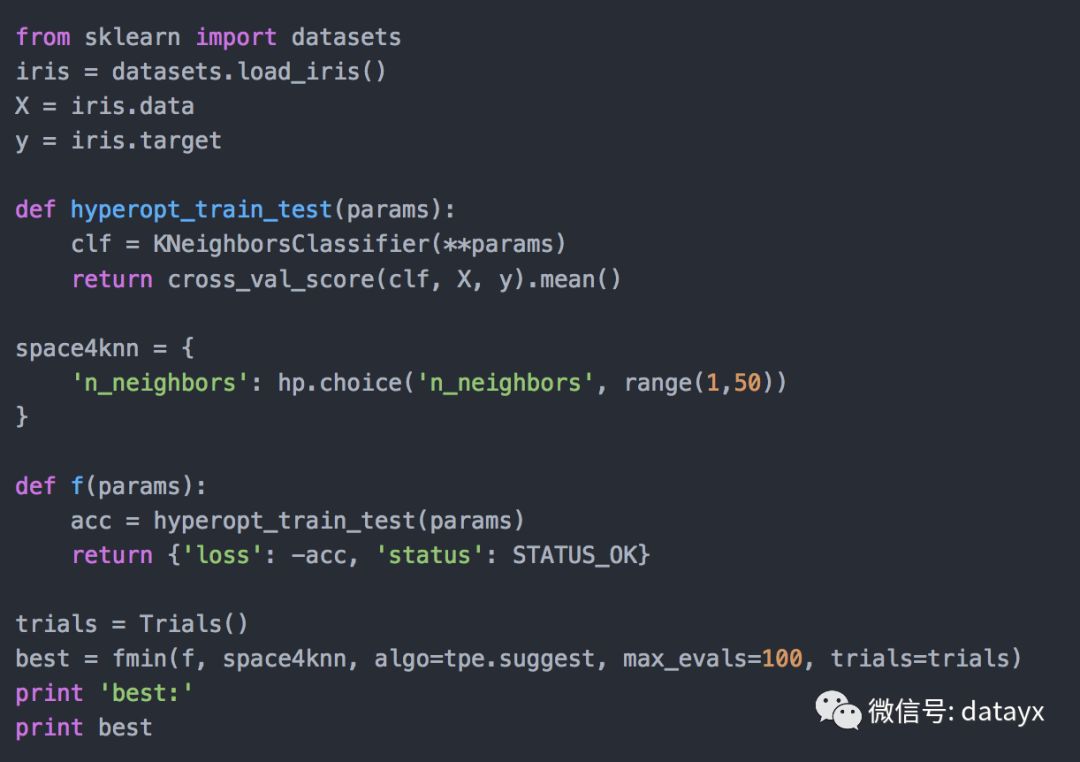Click the number 100 in max_evals
The width and height of the screenshot is (1080, 762).
pos(782,658)
